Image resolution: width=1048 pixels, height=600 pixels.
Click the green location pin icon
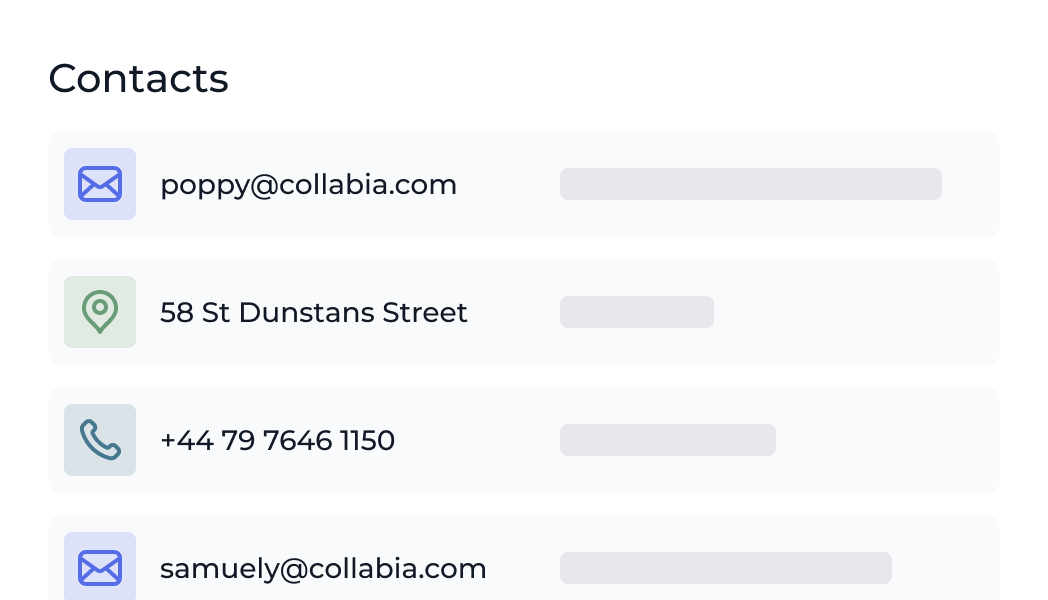tap(100, 312)
